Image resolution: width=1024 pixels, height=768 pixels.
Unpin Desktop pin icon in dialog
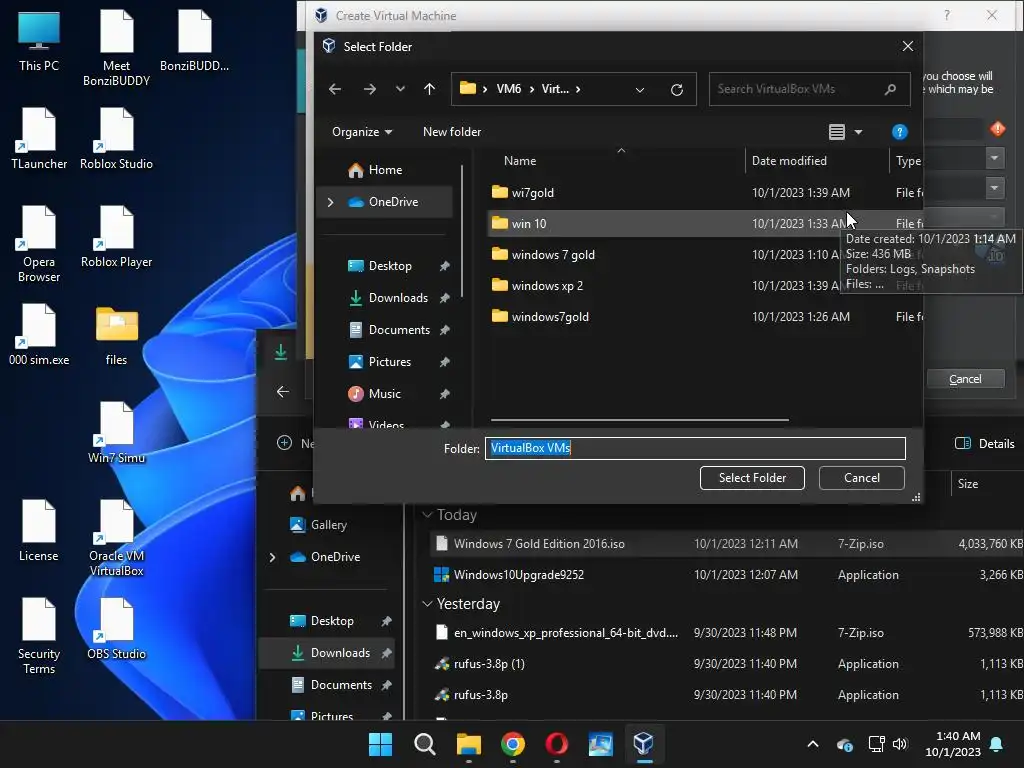(x=445, y=266)
